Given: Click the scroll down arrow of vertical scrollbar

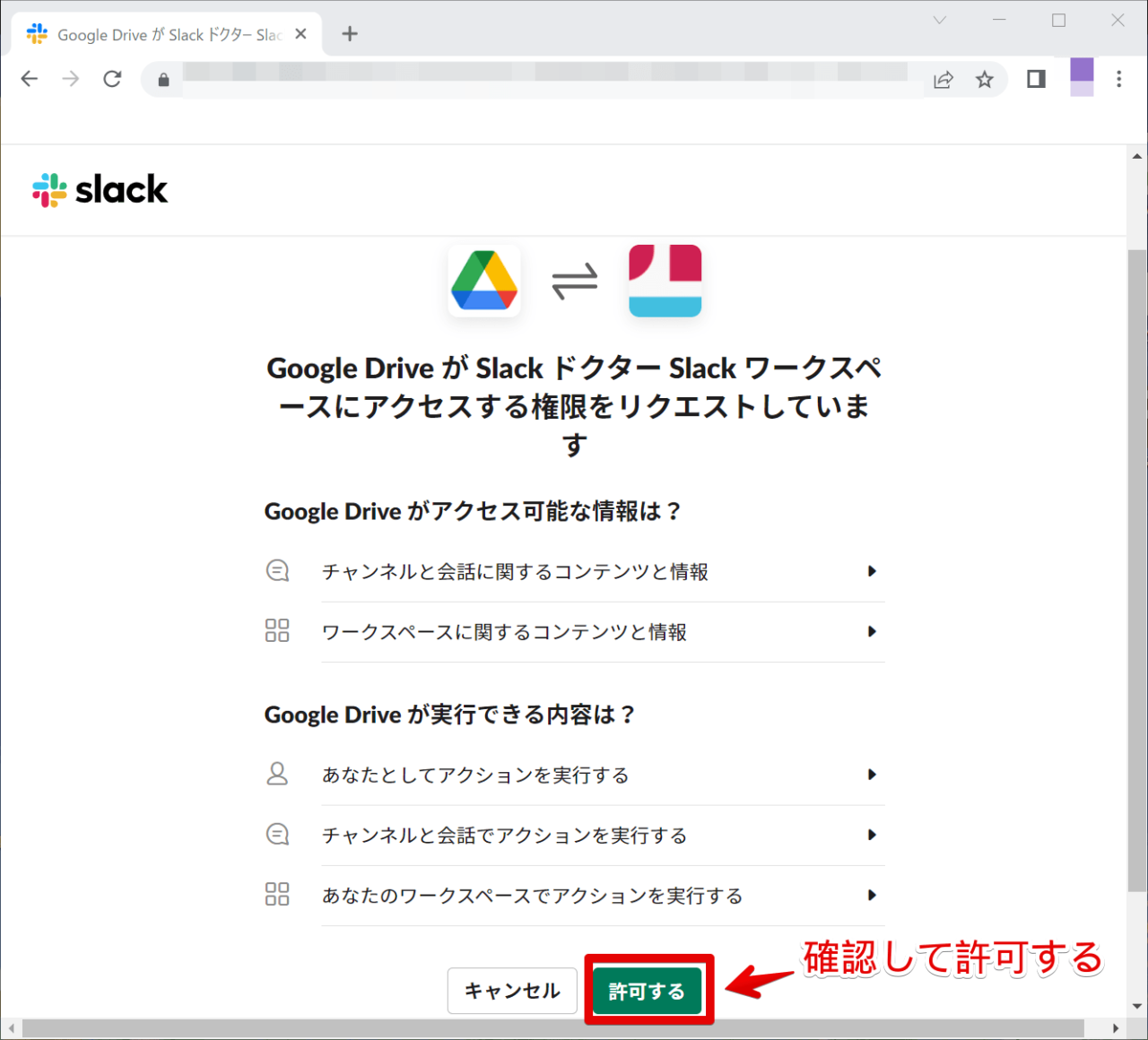Looking at the screenshot, I should click(1136, 1007).
